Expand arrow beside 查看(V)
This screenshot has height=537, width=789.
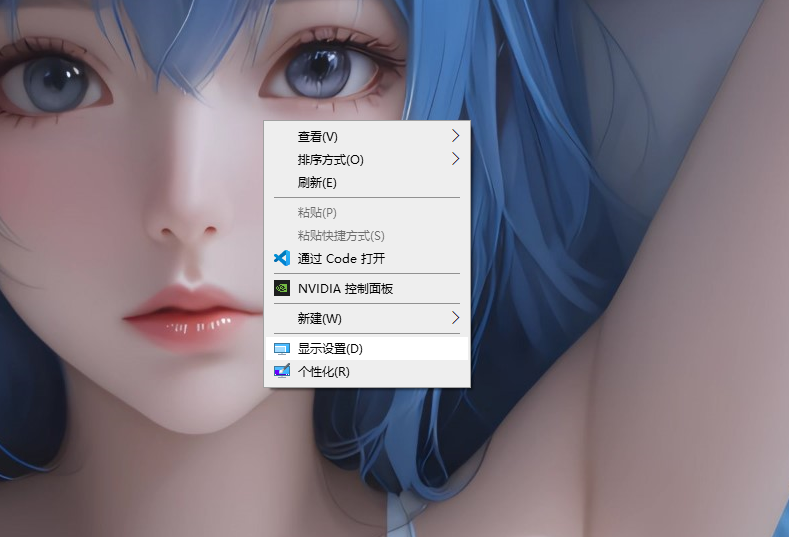point(455,136)
